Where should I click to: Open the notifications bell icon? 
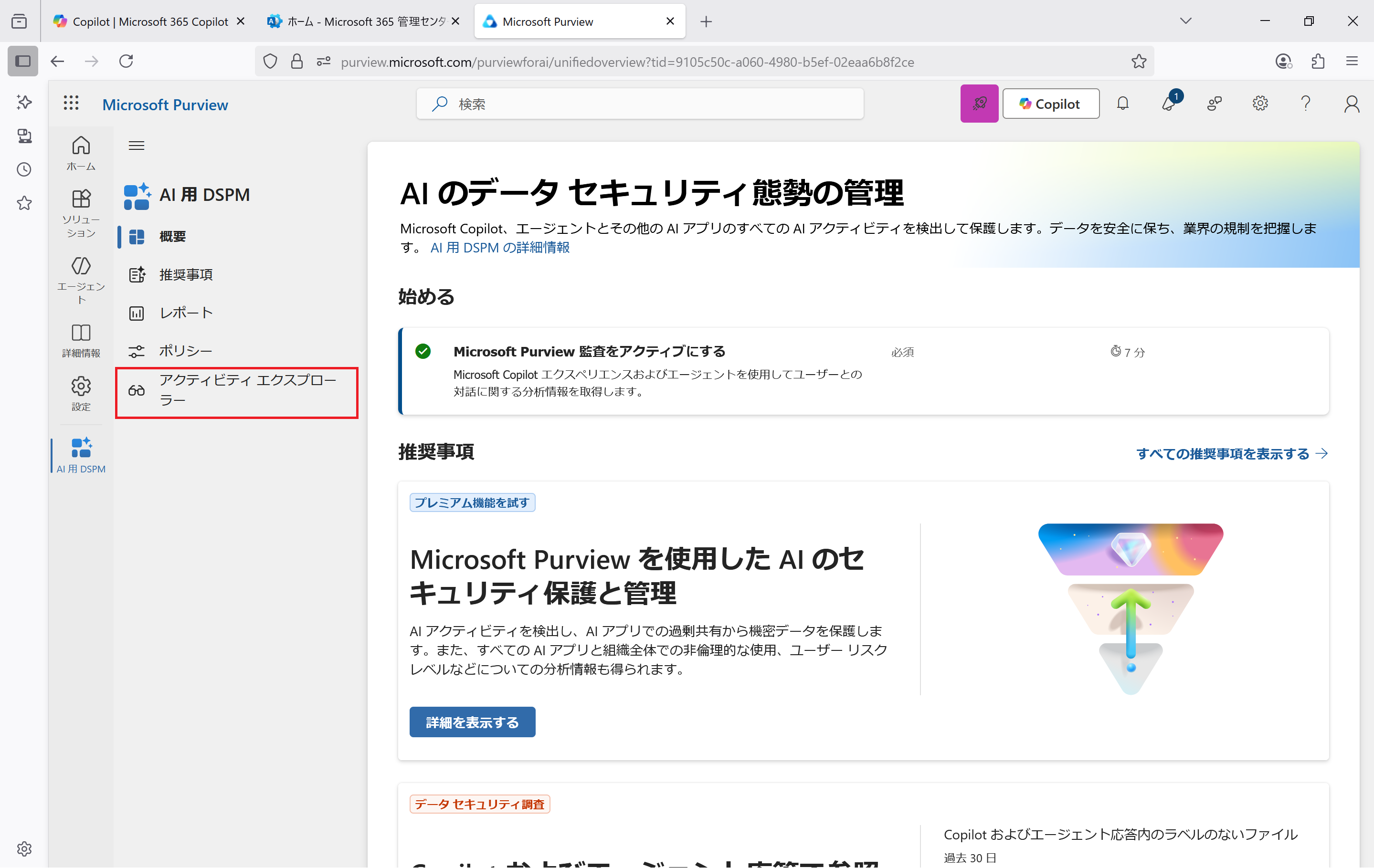[x=1122, y=103]
